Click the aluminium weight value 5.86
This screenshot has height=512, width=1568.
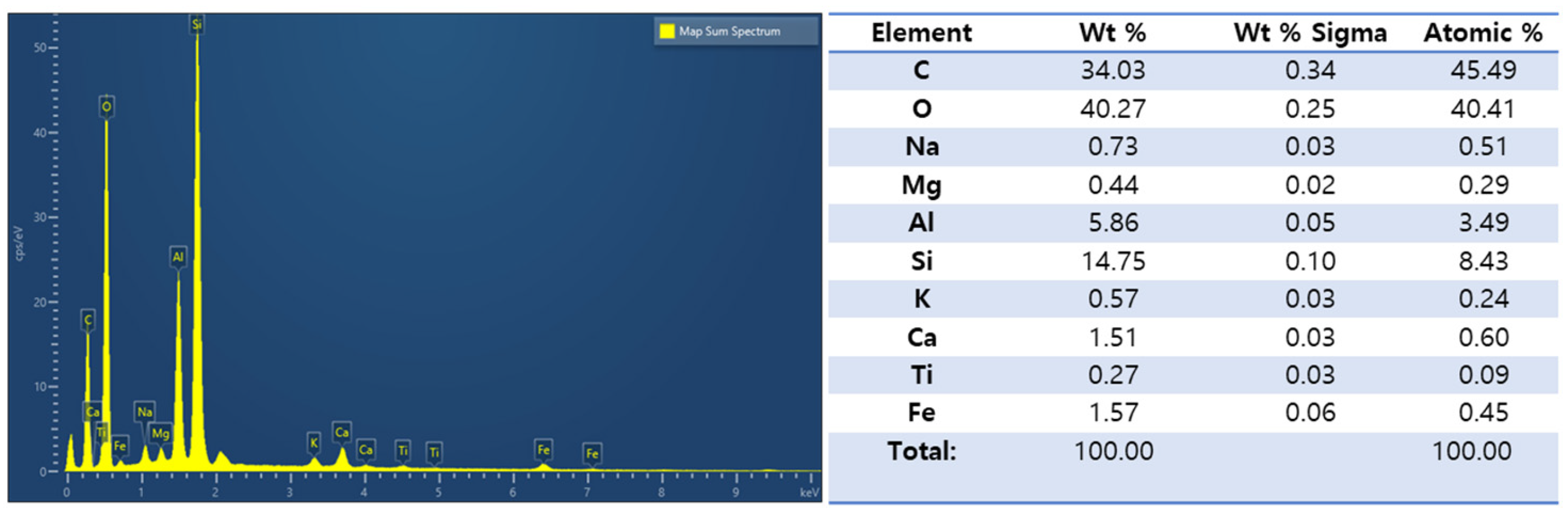tap(1113, 222)
